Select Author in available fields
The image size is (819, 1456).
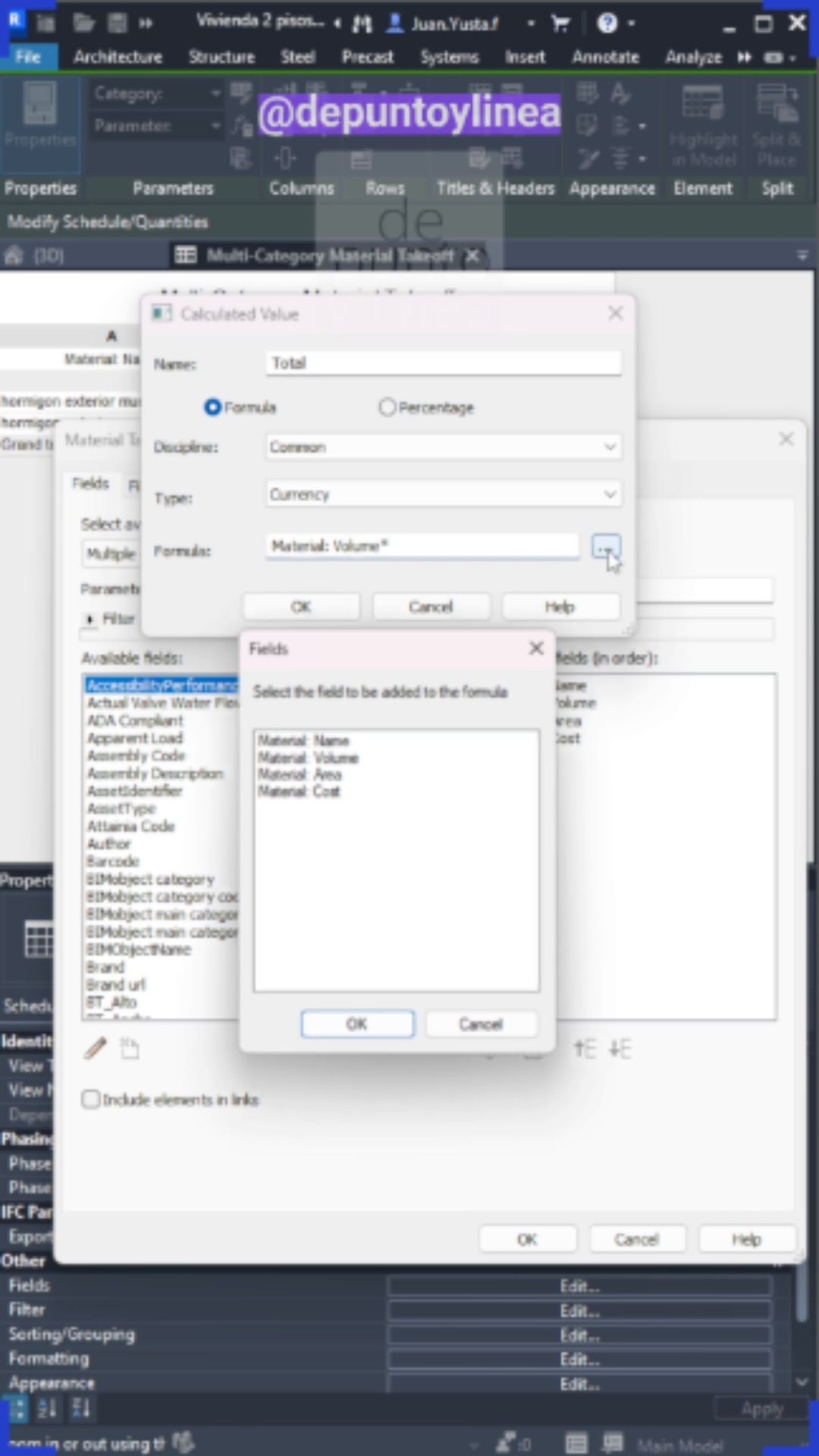[x=108, y=843]
